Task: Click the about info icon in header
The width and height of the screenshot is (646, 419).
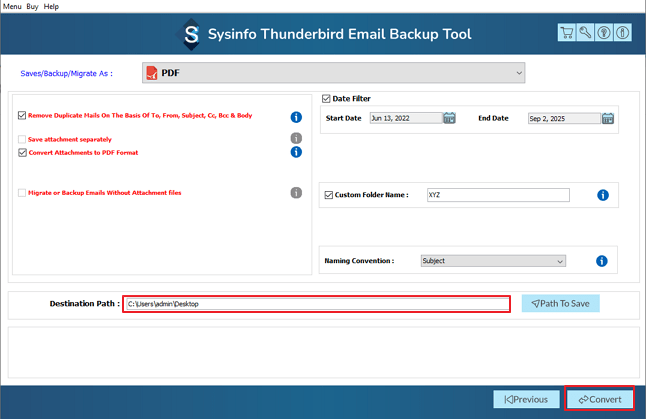Action: coord(621,33)
